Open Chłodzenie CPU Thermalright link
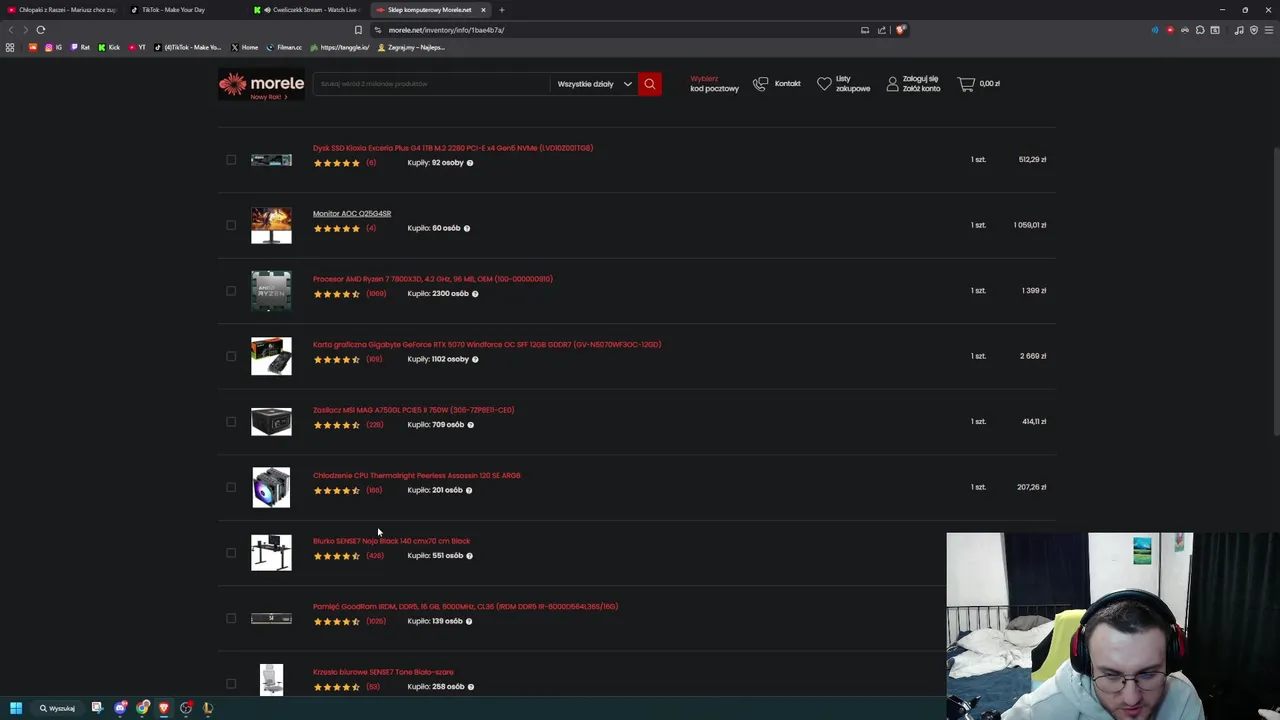Screen dimensions: 1280x720 click(417, 476)
